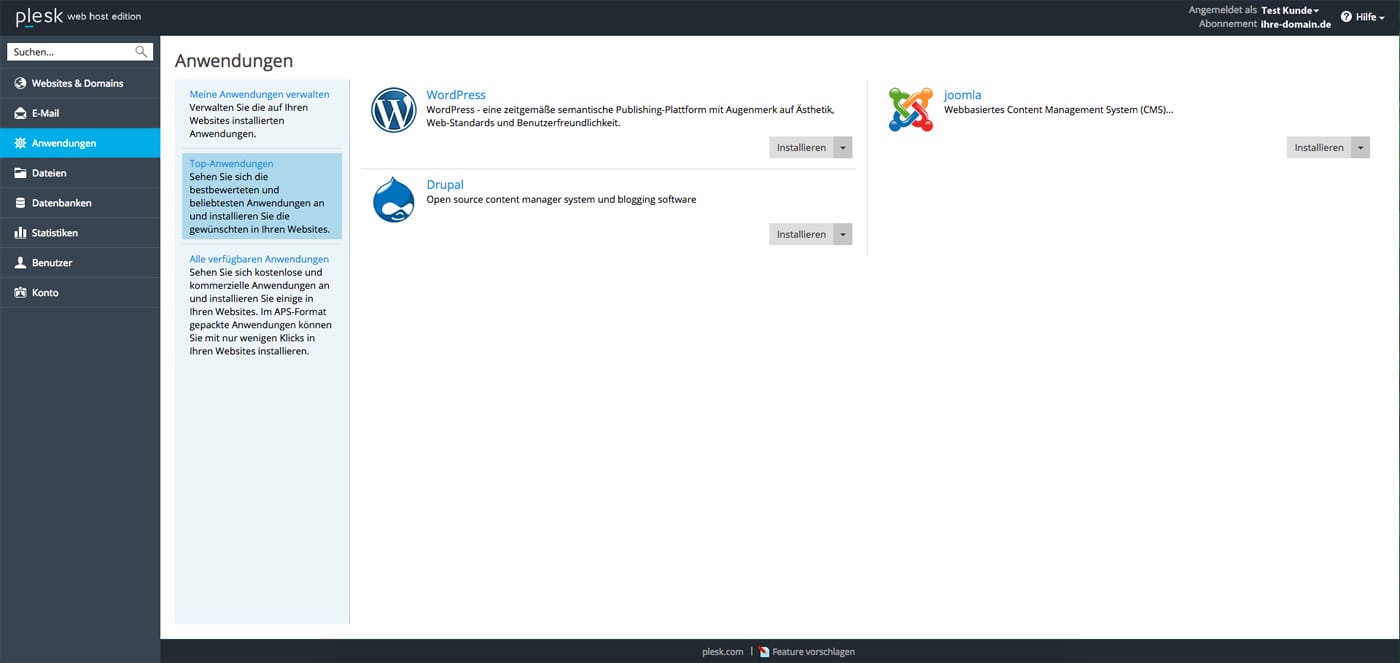Open Datenbanken in the sidebar
Viewport: 1400px width, 663px height.
tap(80, 203)
